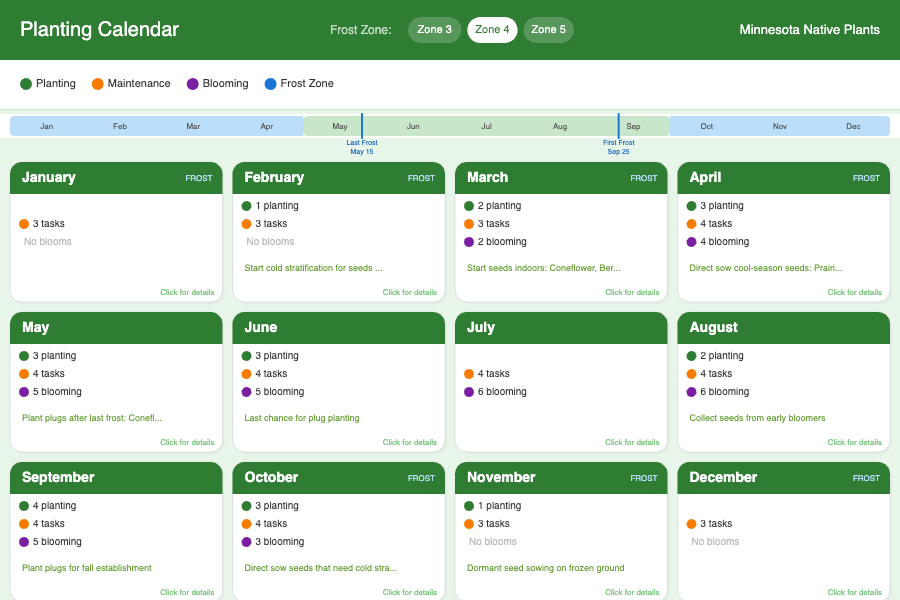This screenshot has width=900, height=600.
Task: Open the August card header
Action: point(783,328)
